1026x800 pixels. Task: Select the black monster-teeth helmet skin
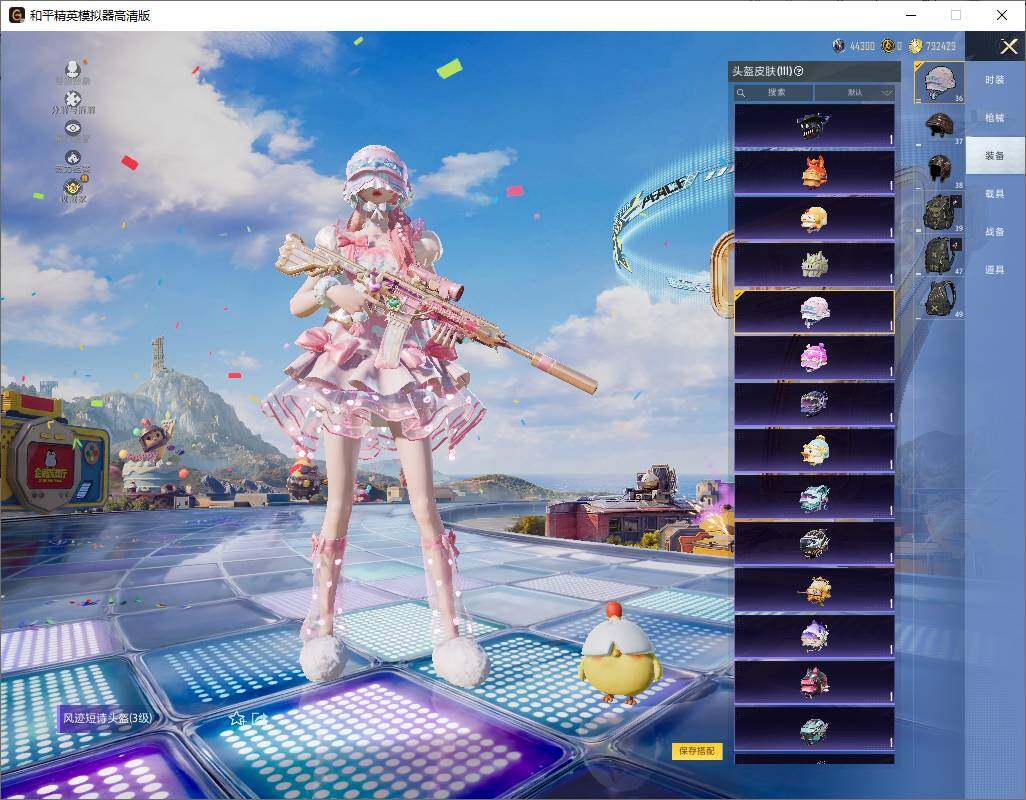point(814,126)
